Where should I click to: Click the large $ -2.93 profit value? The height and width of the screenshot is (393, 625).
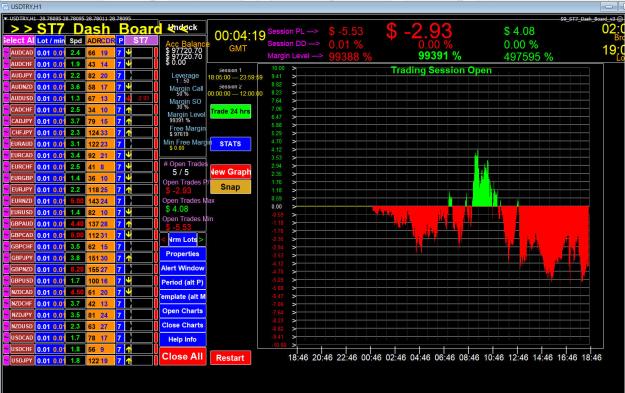click(x=419, y=31)
